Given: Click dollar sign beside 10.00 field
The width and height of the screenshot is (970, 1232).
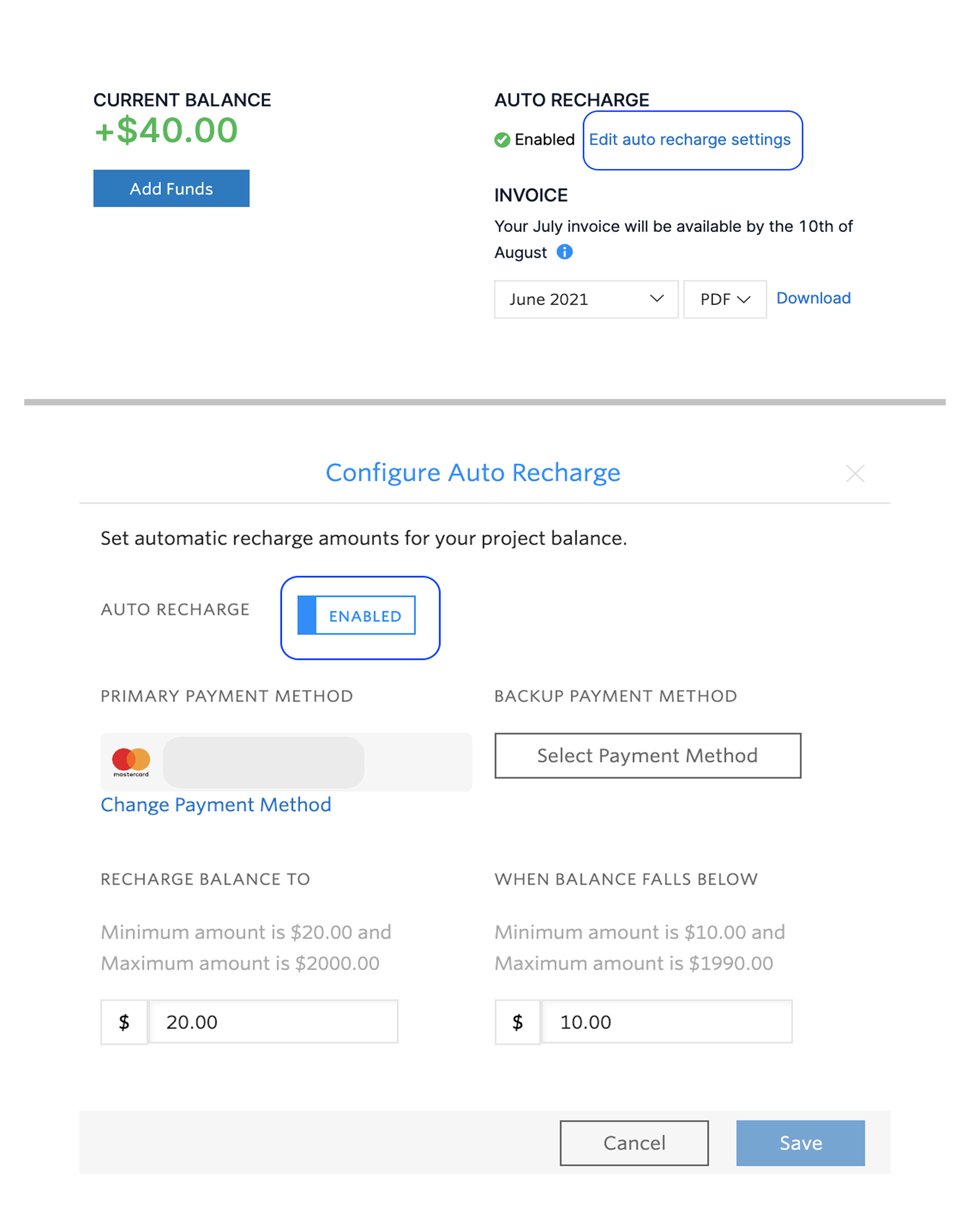Looking at the screenshot, I should [517, 1022].
